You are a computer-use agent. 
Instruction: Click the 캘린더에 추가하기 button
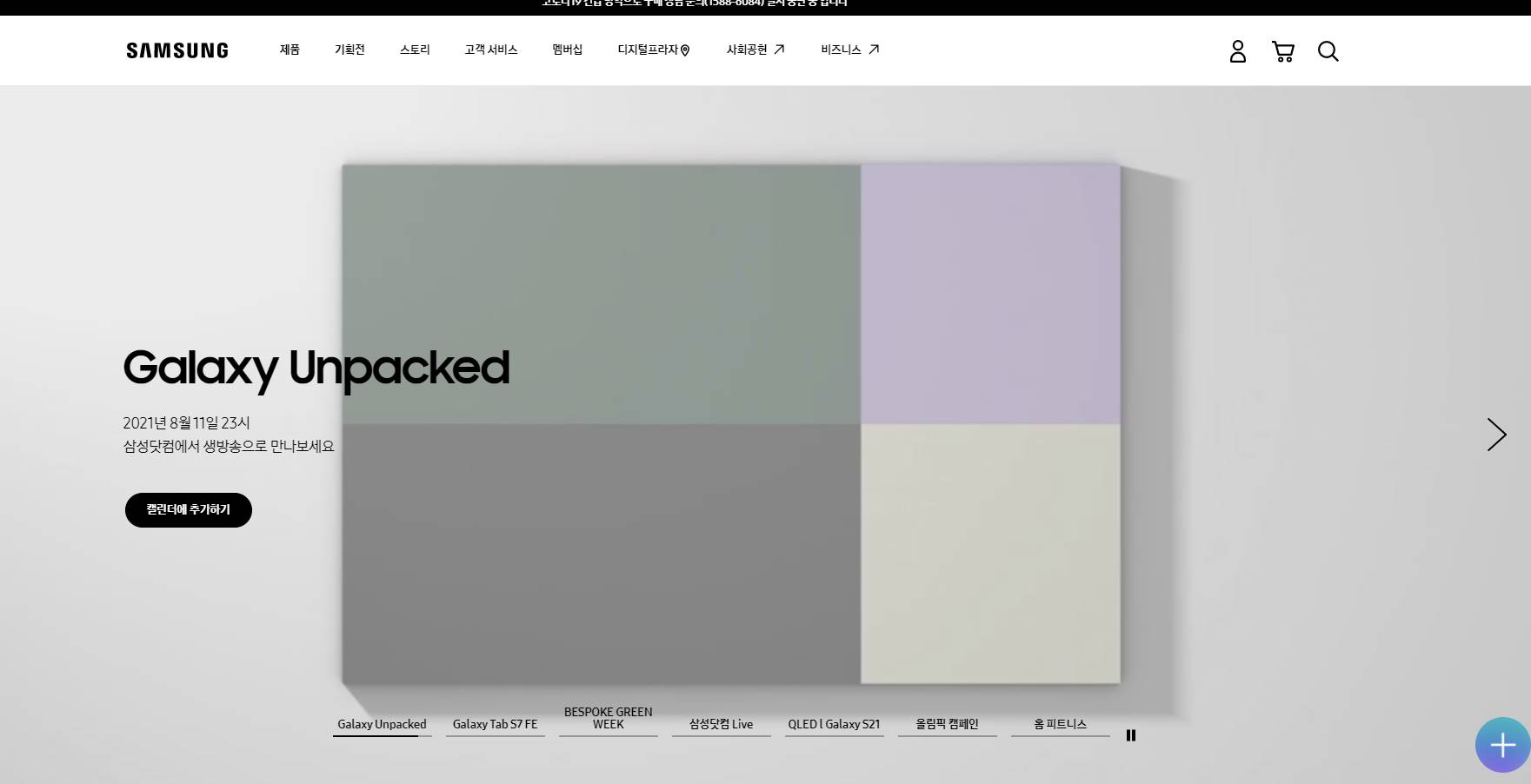(x=189, y=510)
